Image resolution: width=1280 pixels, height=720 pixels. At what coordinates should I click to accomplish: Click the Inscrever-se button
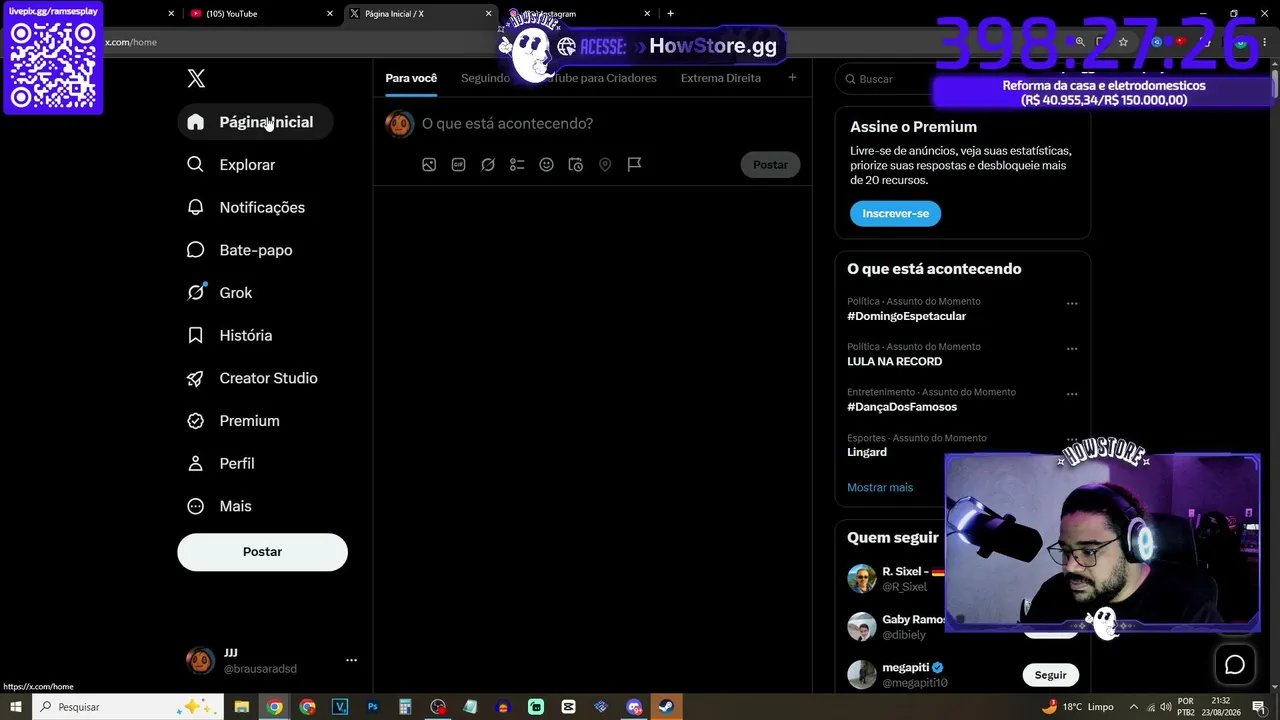pyautogui.click(x=895, y=213)
